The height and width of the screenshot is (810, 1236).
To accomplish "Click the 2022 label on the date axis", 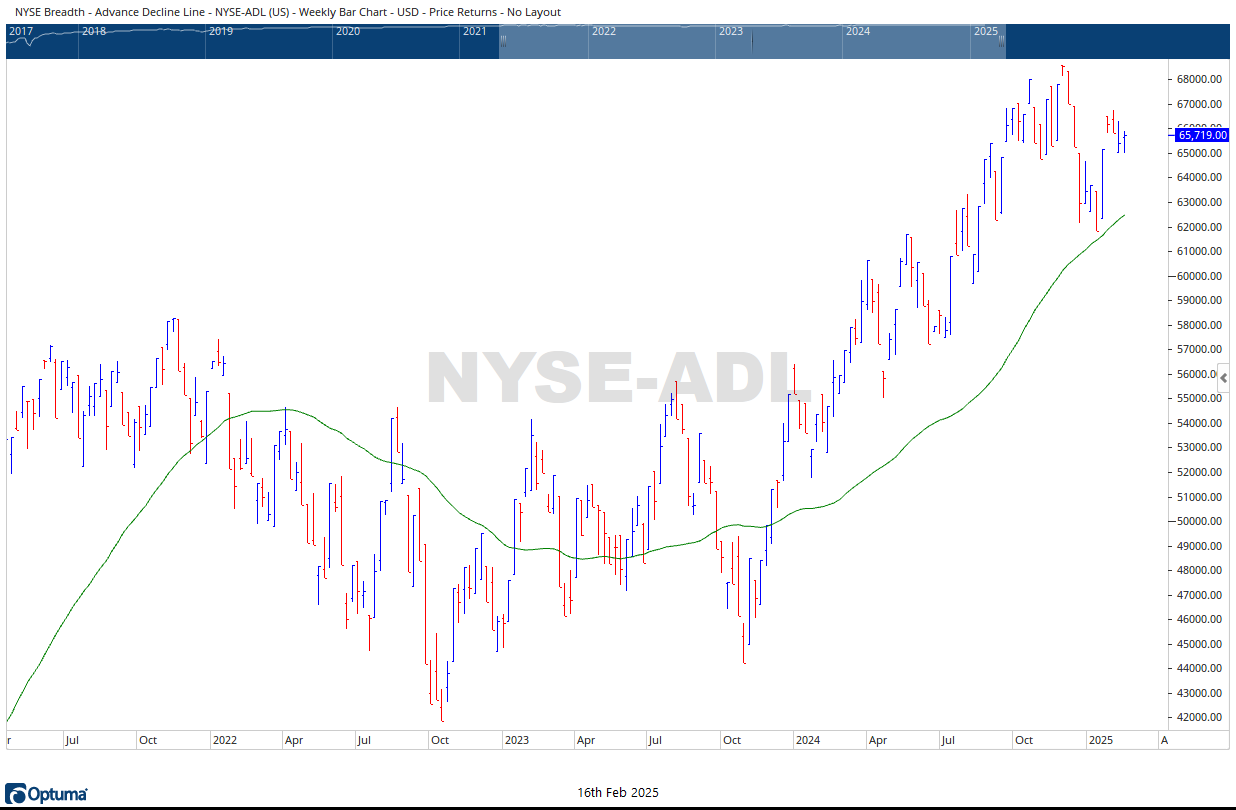I will pos(224,741).
